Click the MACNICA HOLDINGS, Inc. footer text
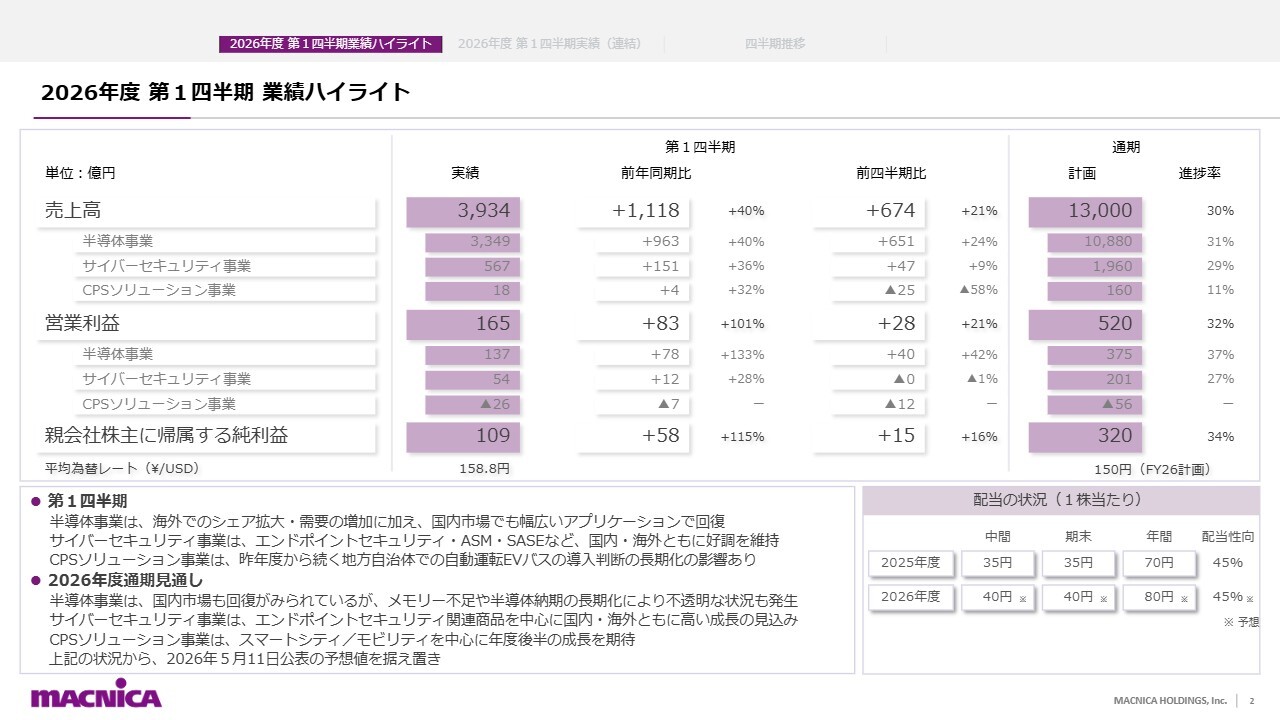The height and width of the screenshot is (720, 1280). (x=1170, y=700)
